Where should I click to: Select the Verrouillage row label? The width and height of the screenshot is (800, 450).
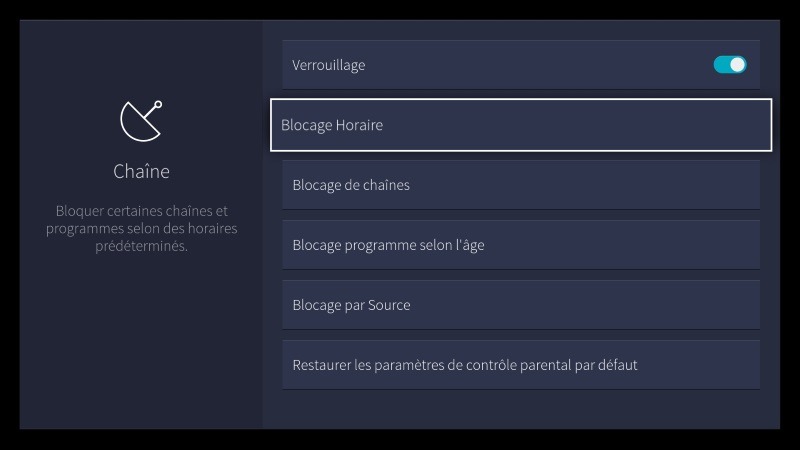329,65
